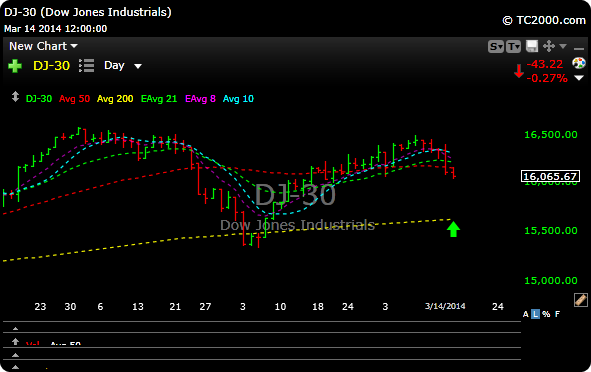
Task: Open the Day timeframe dropdown arrow
Action: (x=138, y=66)
